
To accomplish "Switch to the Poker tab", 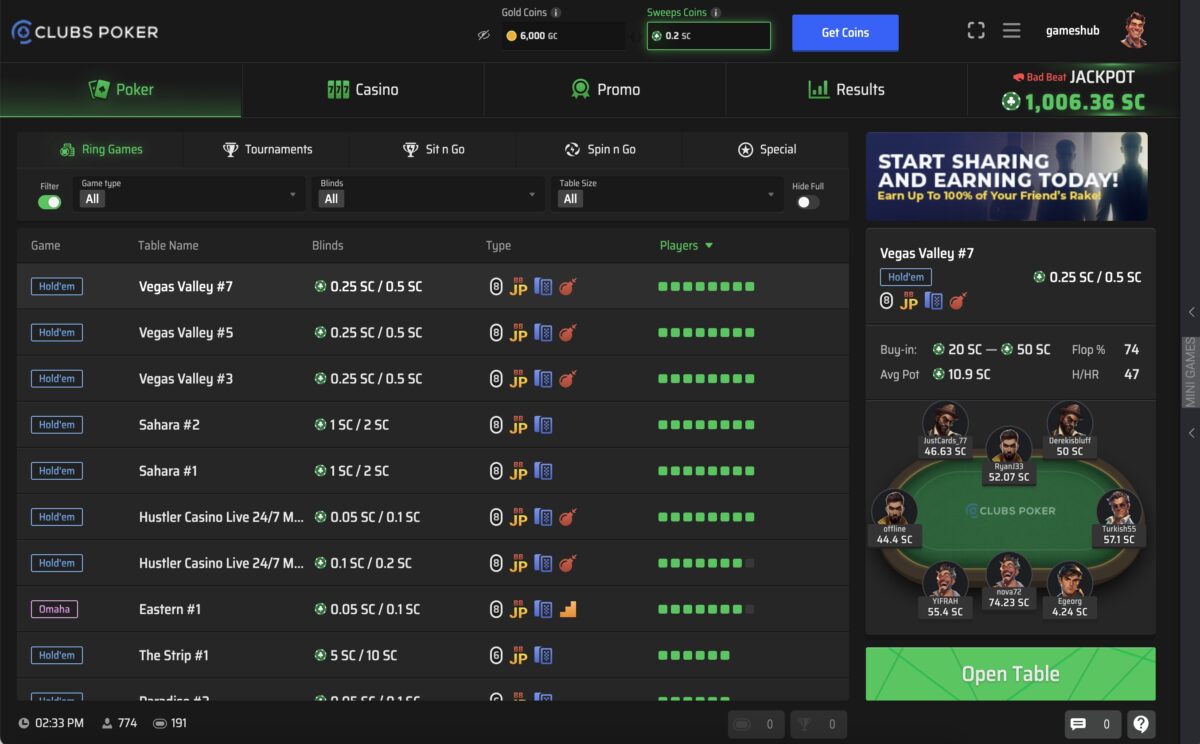I will [121, 90].
